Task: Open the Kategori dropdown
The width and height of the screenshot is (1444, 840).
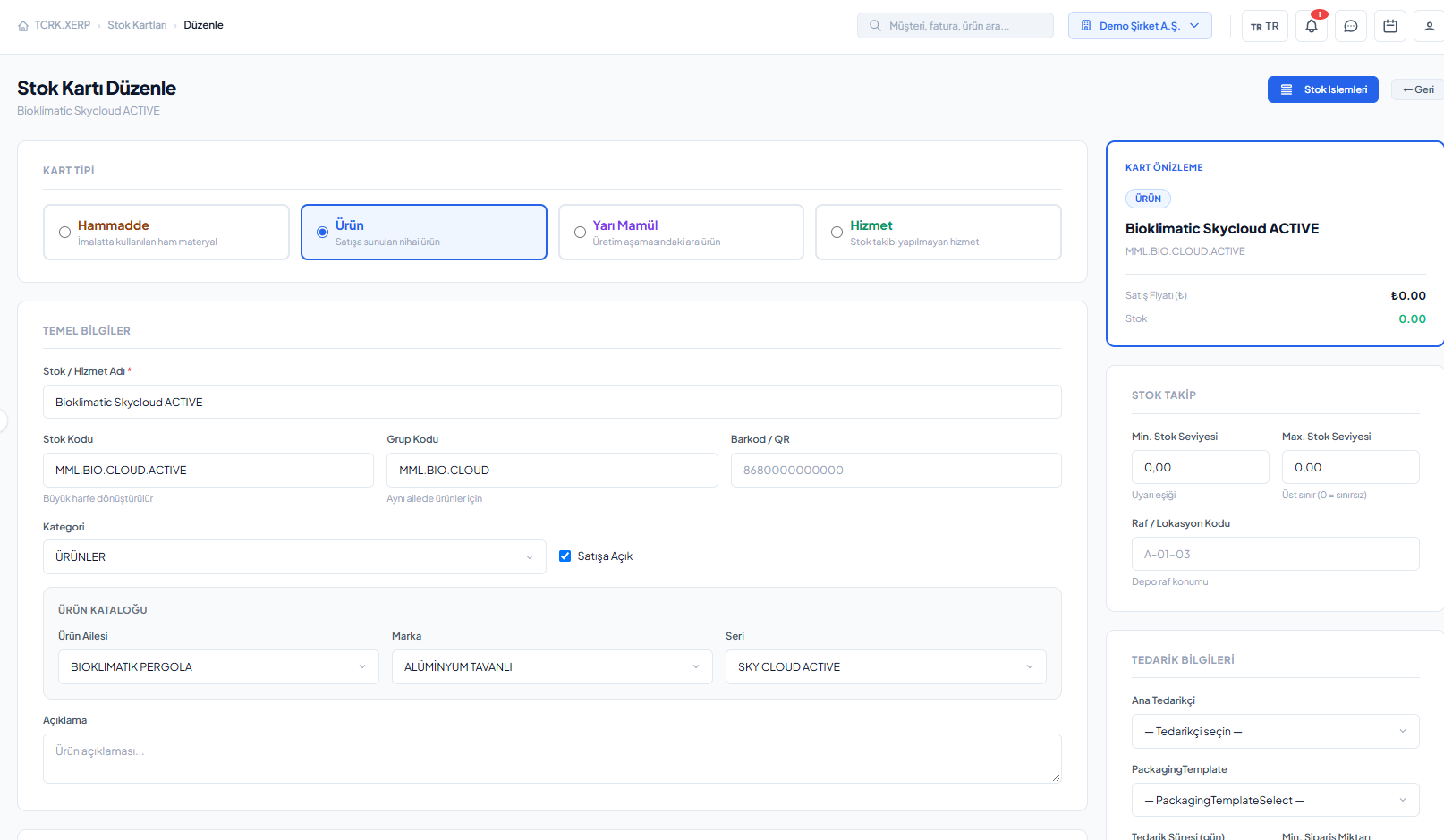Action: point(294,556)
